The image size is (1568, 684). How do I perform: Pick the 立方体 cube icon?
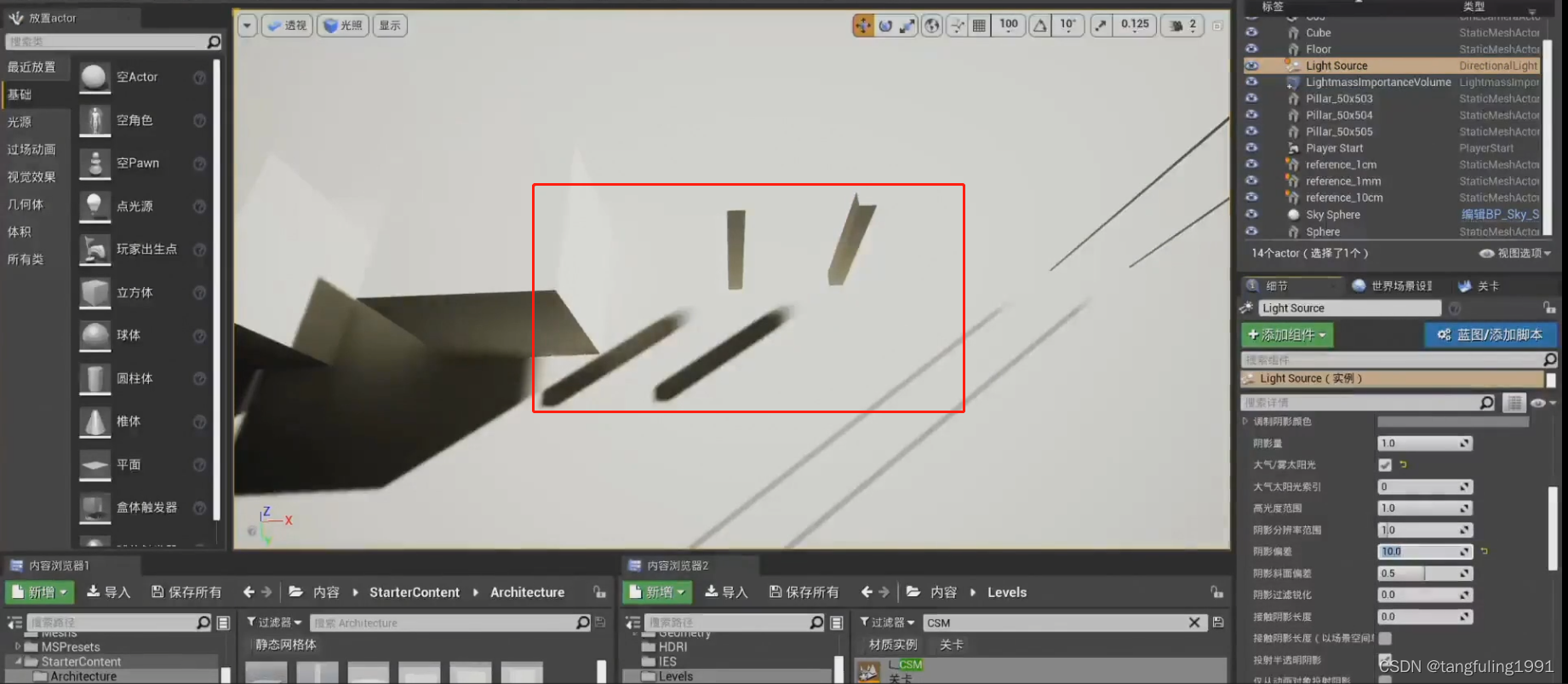(x=94, y=292)
